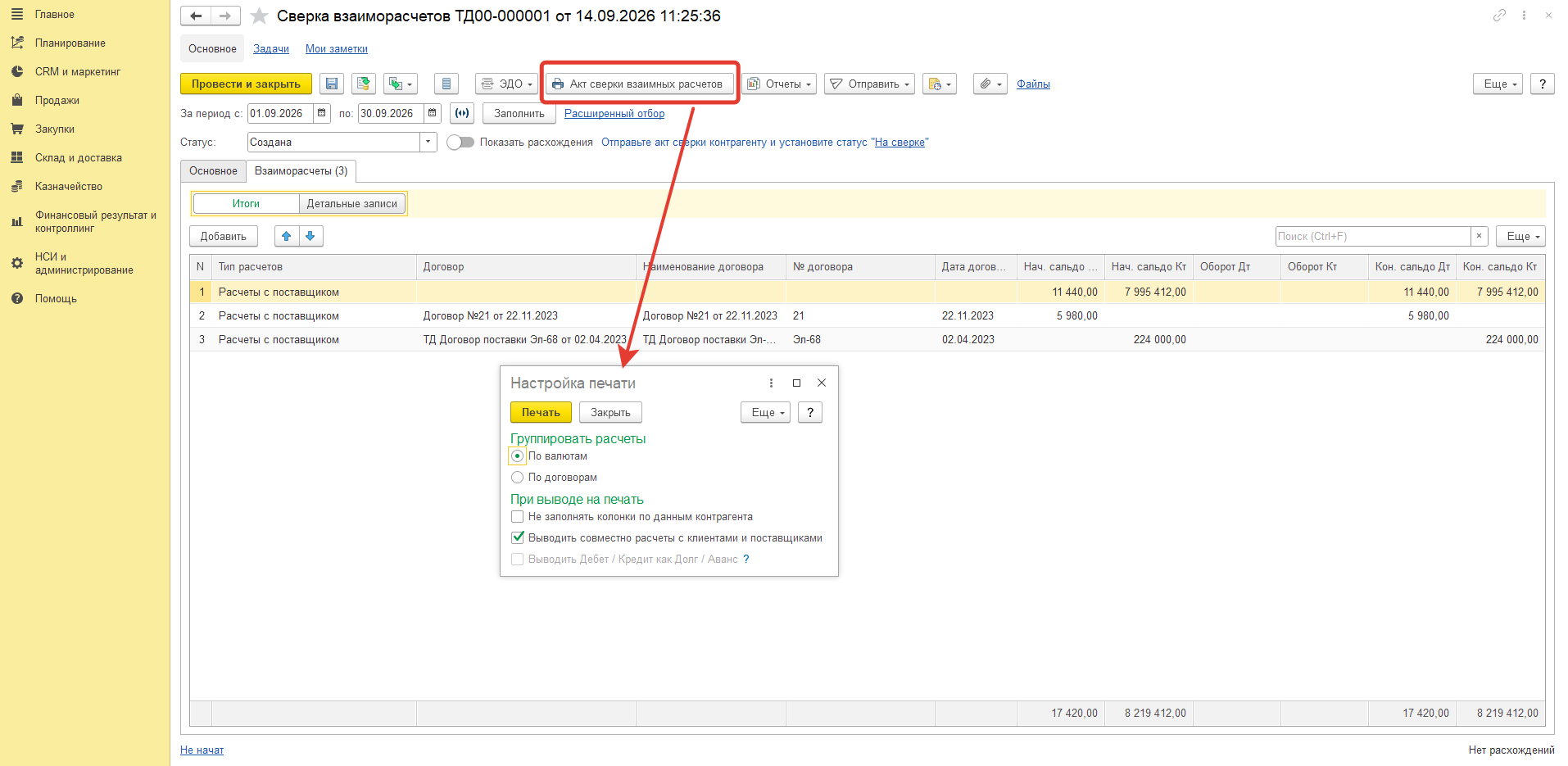Open the Расширенный отбор link

pyautogui.click(x=614, y=113)
